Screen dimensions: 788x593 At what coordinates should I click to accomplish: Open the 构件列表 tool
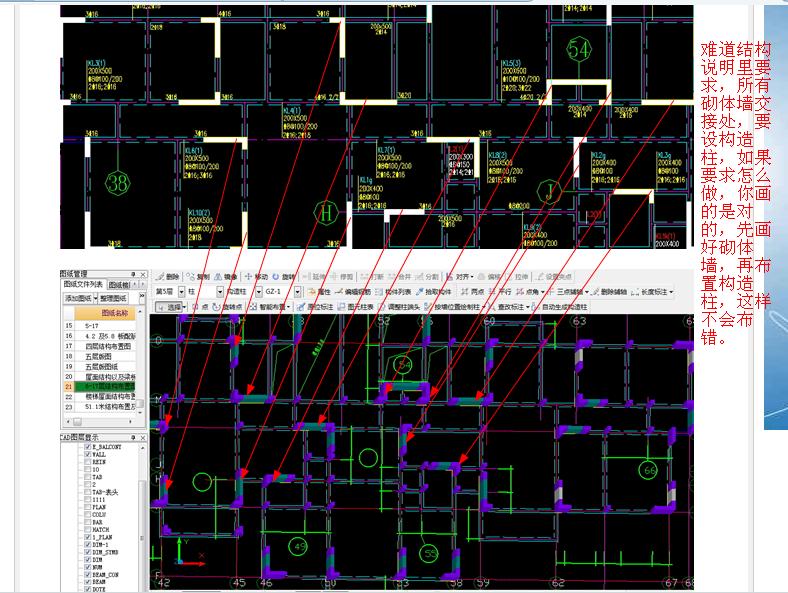point(393,291)
